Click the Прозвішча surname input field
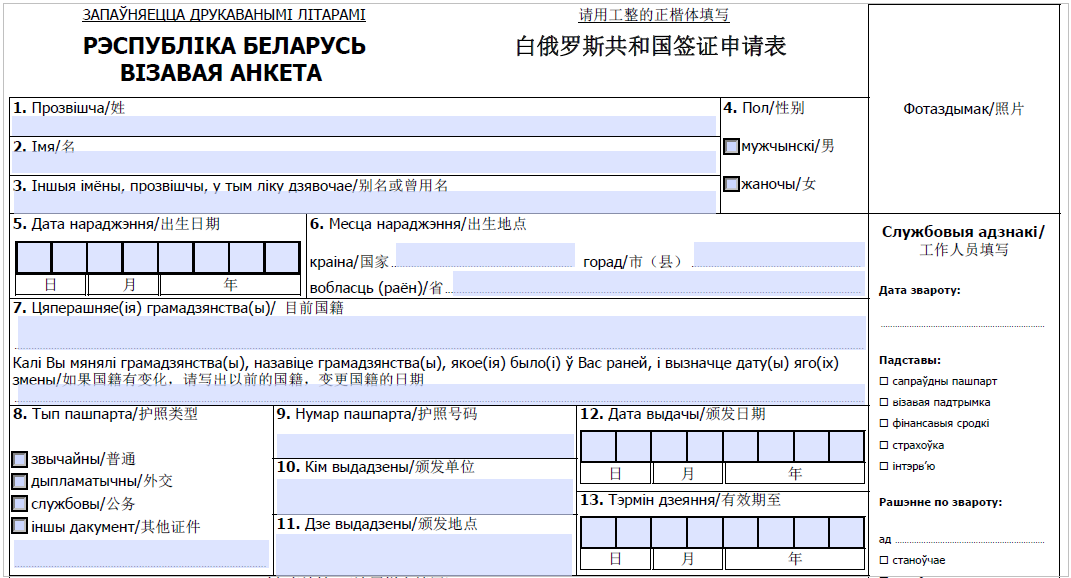The width and height of the screenshot is (1071, 578). tap(363, 126)
